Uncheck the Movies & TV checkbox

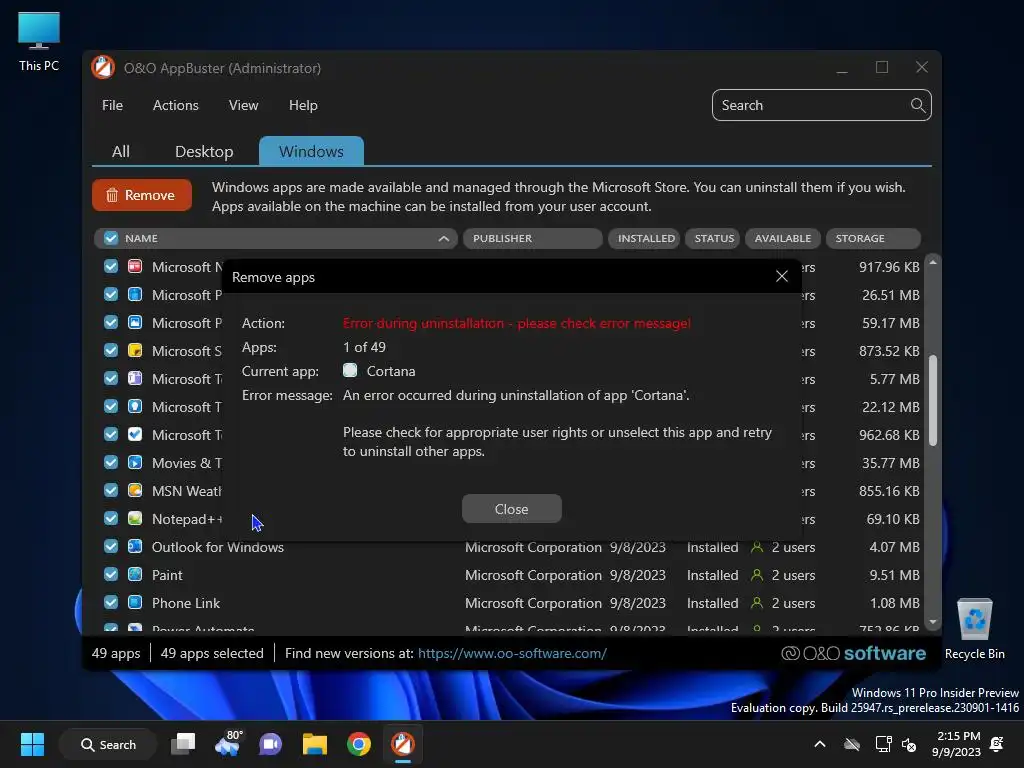[x=111, y=462]
